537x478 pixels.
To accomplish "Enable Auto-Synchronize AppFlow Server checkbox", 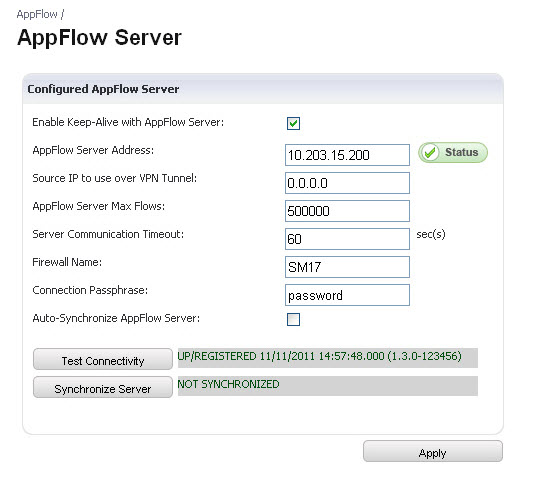I will [294, 319].
